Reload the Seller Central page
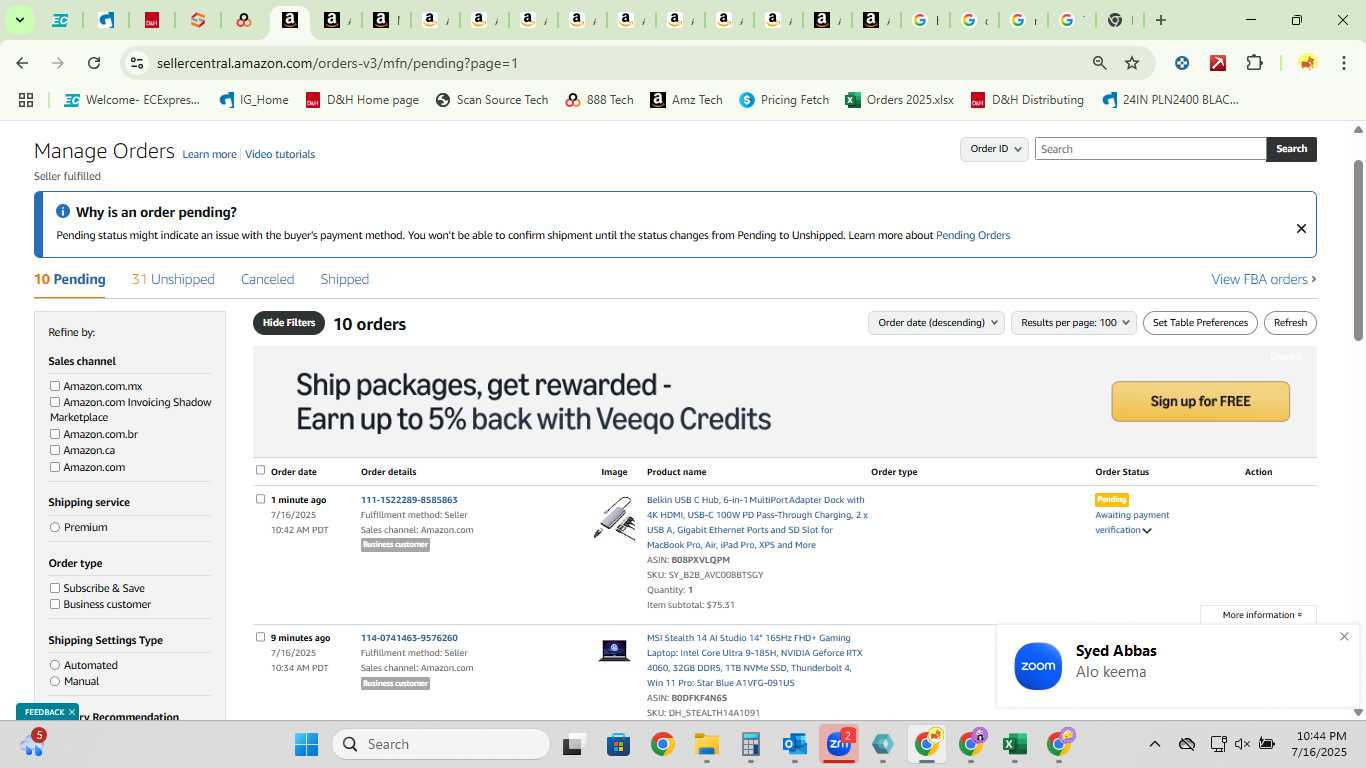 pos(94,63)
